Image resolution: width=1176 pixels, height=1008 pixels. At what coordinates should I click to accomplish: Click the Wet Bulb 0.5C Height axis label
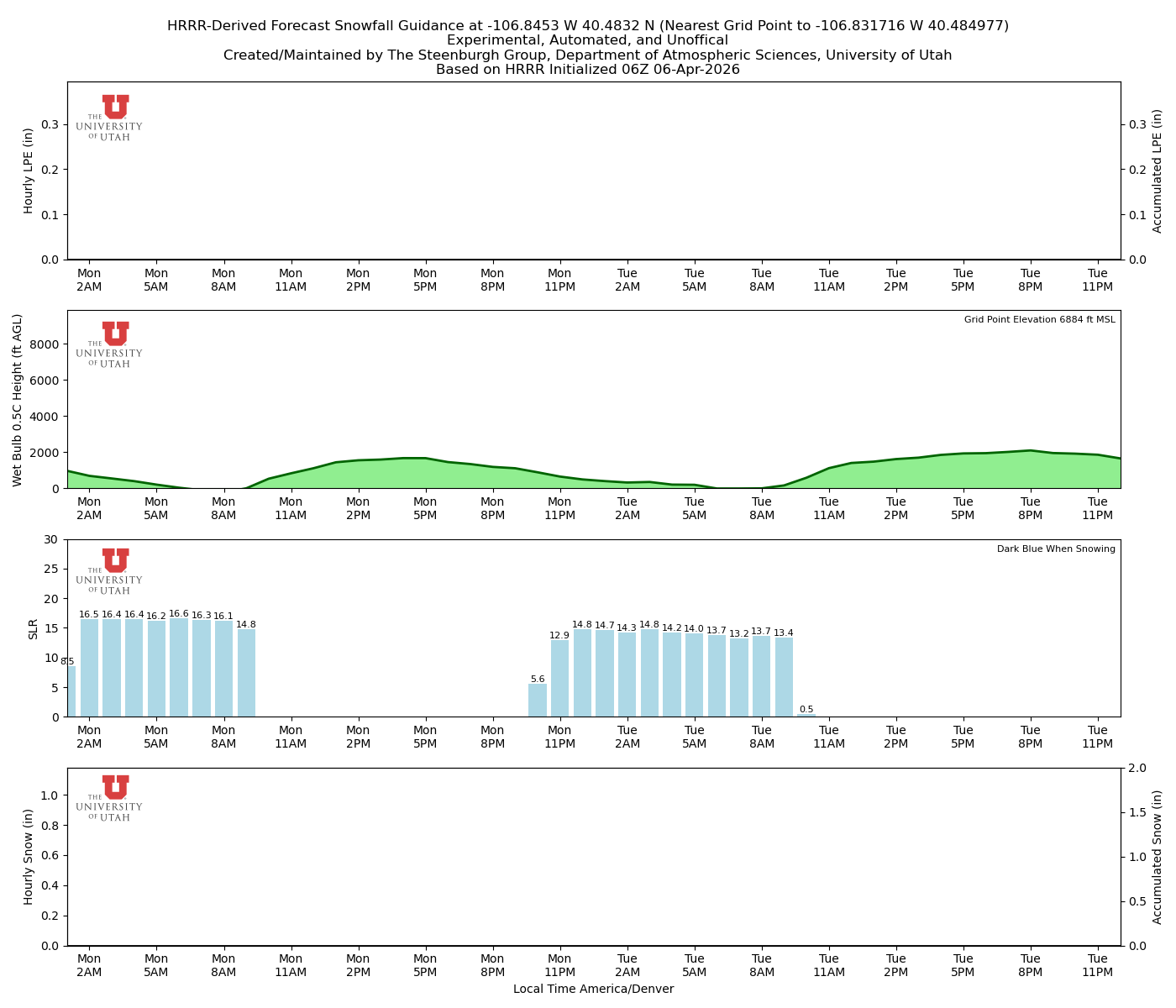pos(18,400)
